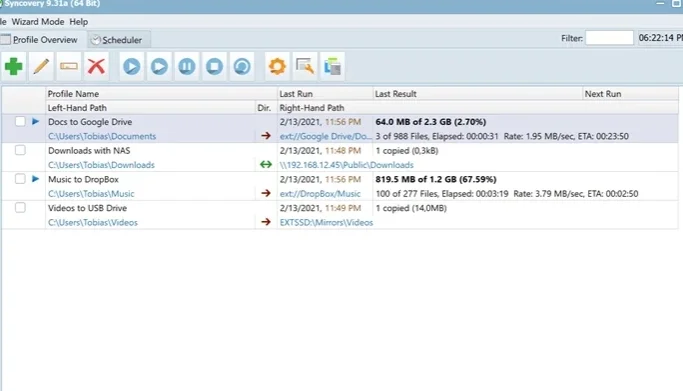
Task: Select the Music to DropBox profile name
Action: (x=83, y=179)
